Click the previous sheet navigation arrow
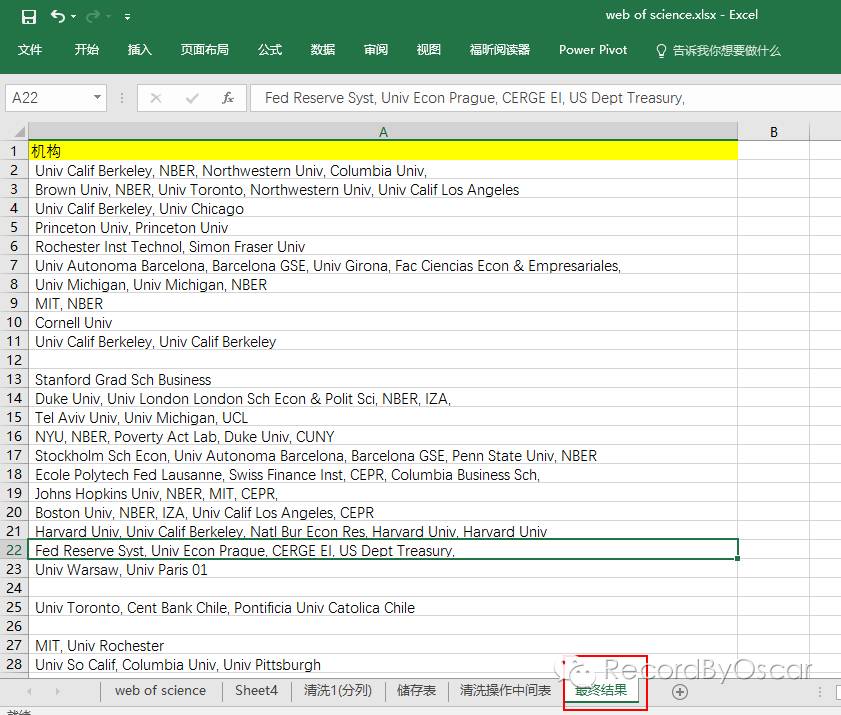 tap(29, 691)
